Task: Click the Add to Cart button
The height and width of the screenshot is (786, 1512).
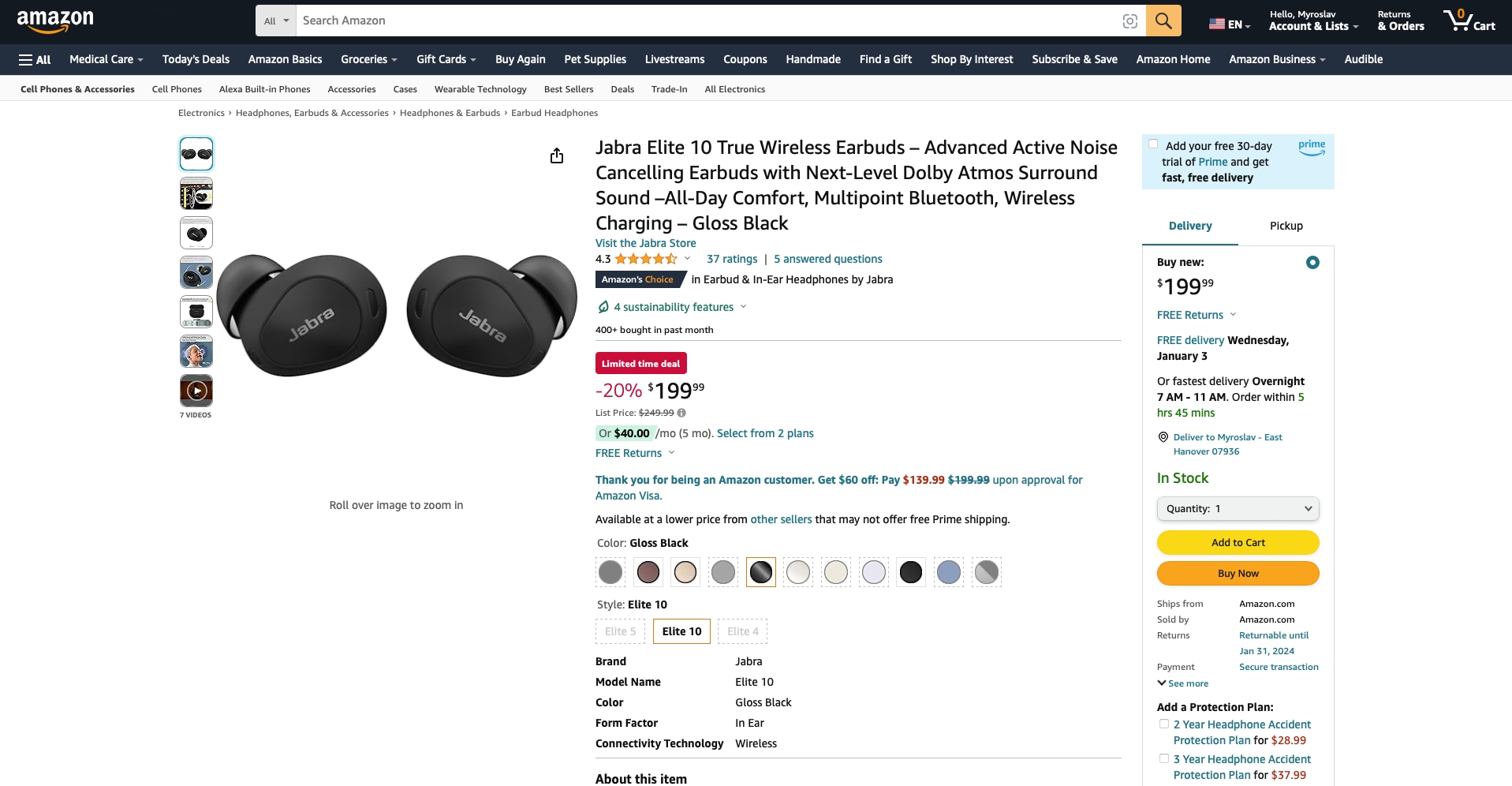Action: click(x=1238, y=543)
